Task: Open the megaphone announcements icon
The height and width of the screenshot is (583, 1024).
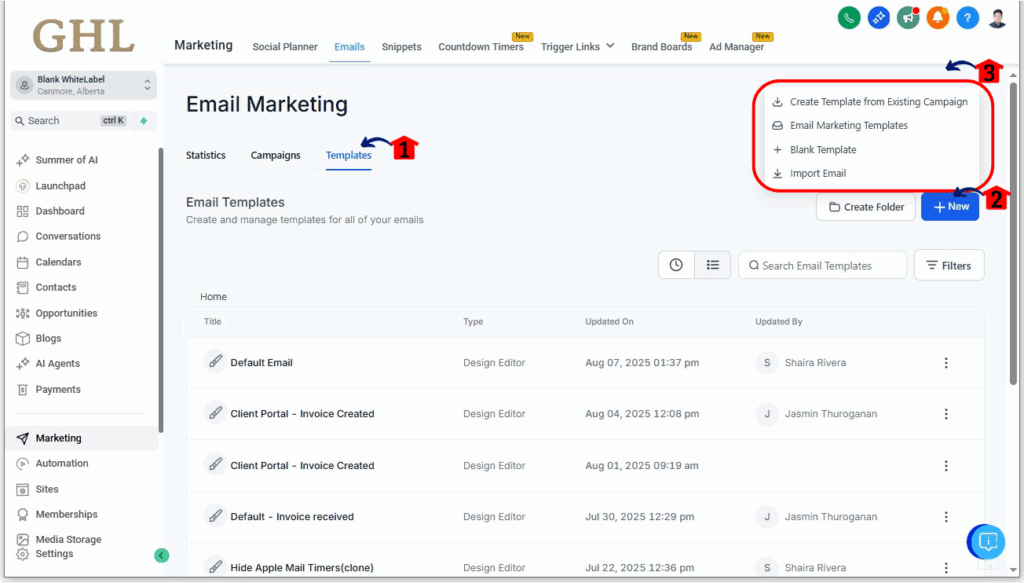Action: point(908,18)
